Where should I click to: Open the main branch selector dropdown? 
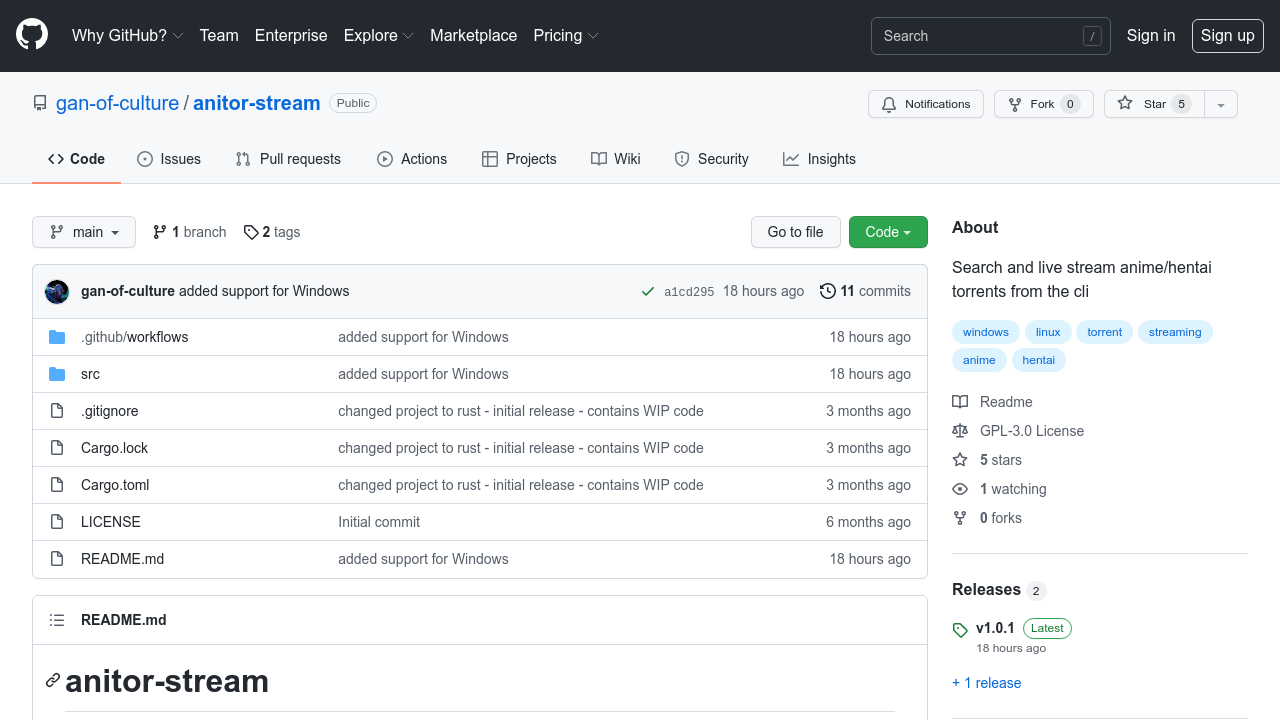point(84,232)
